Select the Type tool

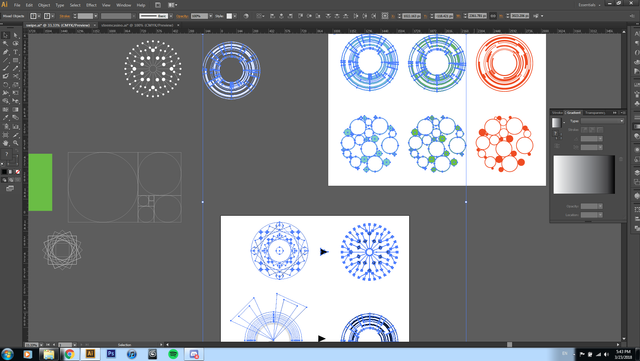(x=16, y=52)
